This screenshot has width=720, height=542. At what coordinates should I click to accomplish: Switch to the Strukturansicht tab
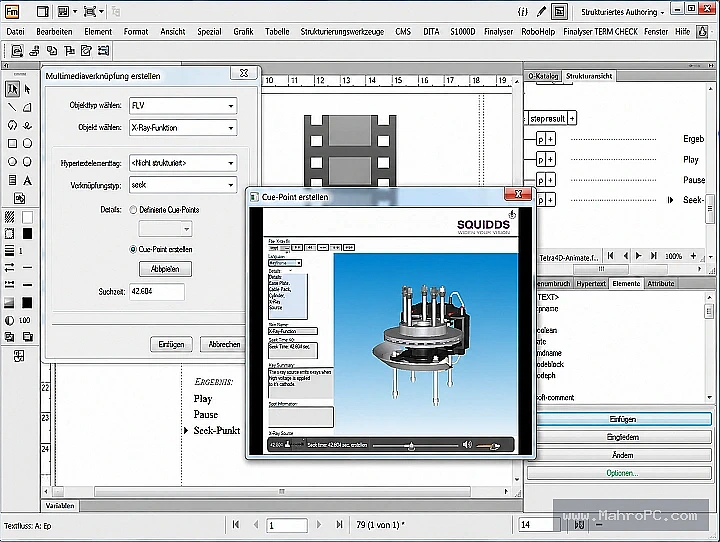coord(589,76)
